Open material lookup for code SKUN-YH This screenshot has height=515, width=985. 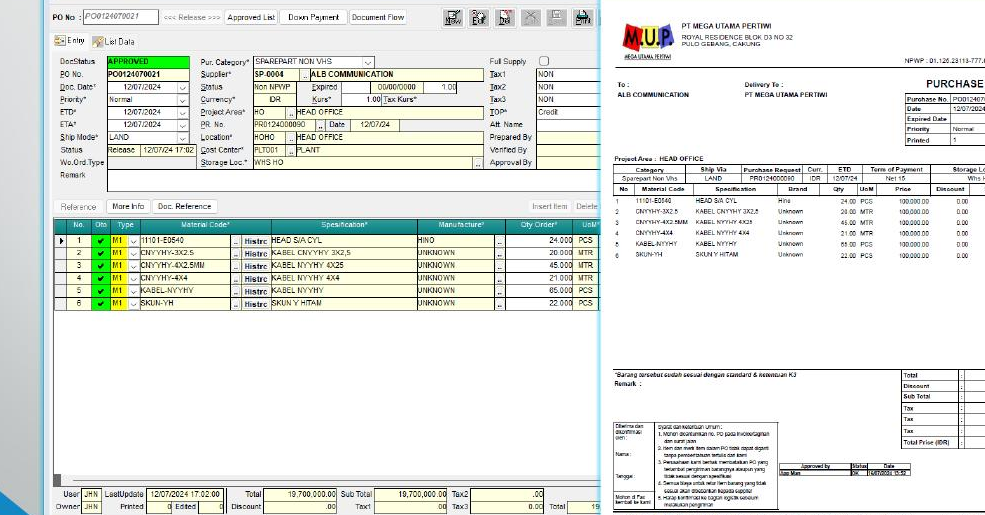(236, 303)
